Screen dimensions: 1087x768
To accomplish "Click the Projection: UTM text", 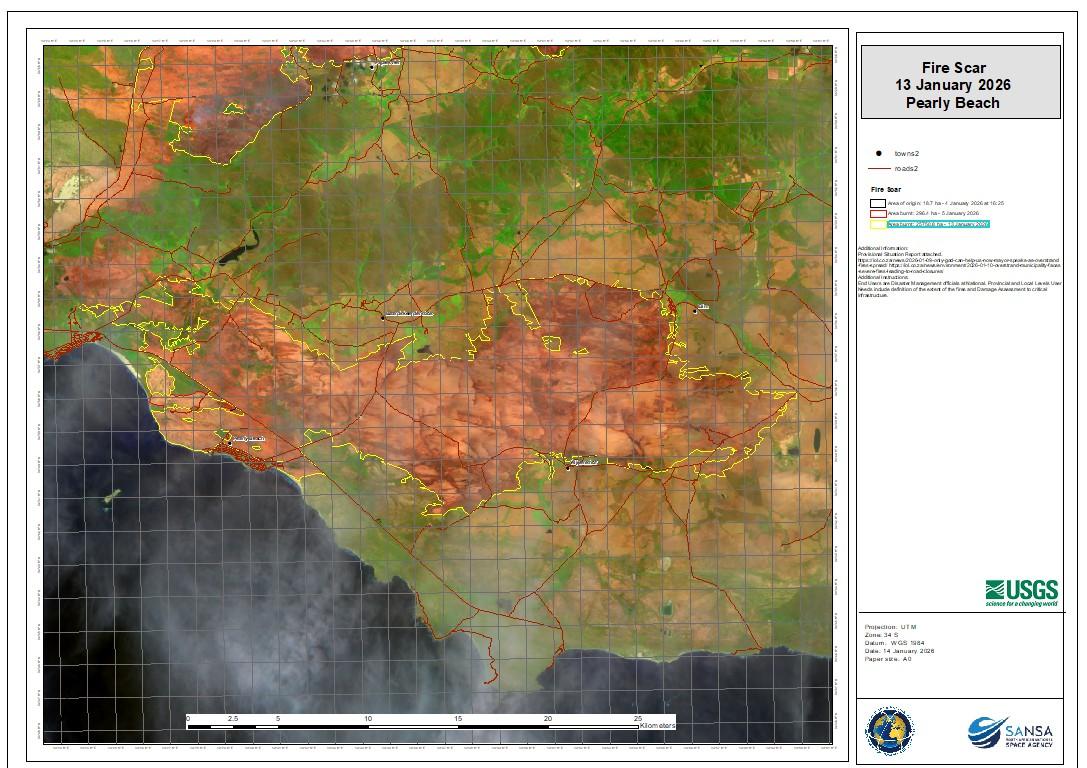I will point(890,627).
